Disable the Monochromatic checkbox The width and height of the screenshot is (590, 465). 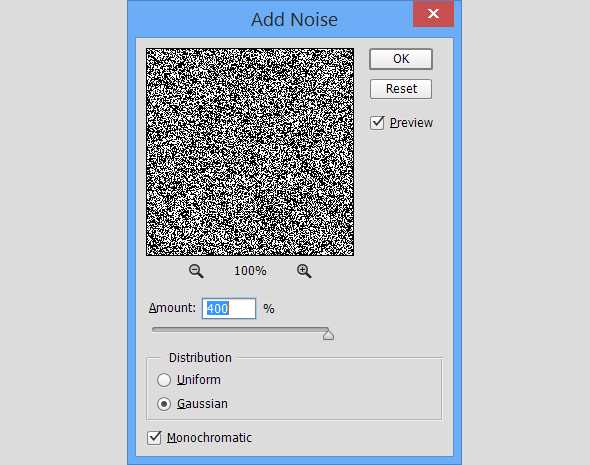tap(154, 438)
